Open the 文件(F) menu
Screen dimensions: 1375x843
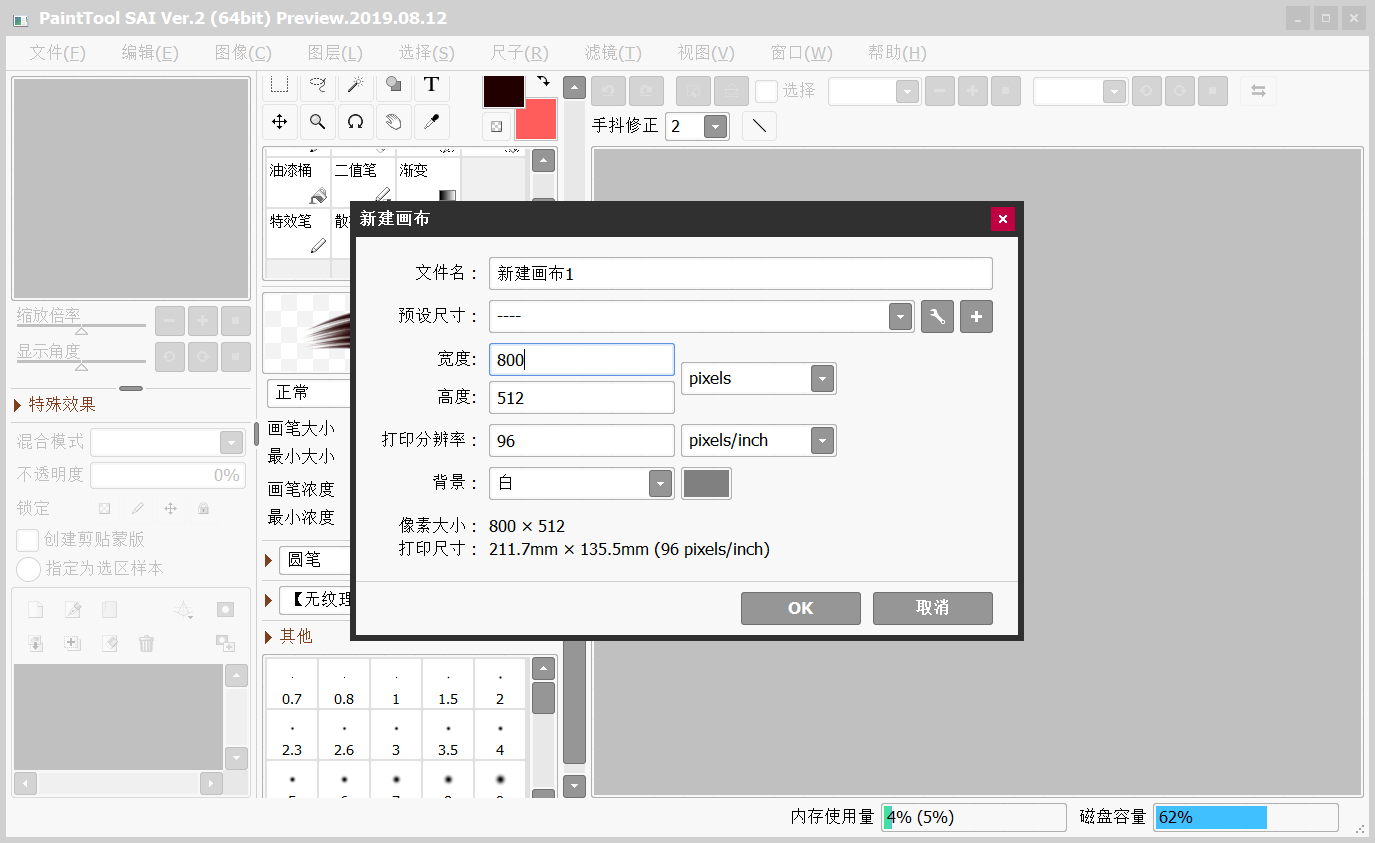click(57, 53)
